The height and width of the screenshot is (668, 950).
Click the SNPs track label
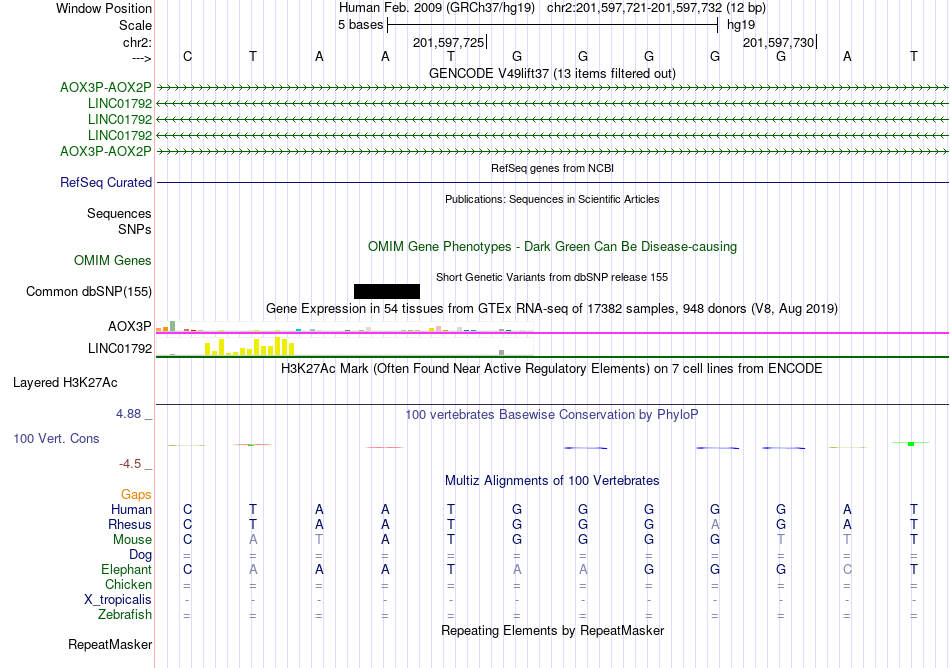tap(135, 229)
